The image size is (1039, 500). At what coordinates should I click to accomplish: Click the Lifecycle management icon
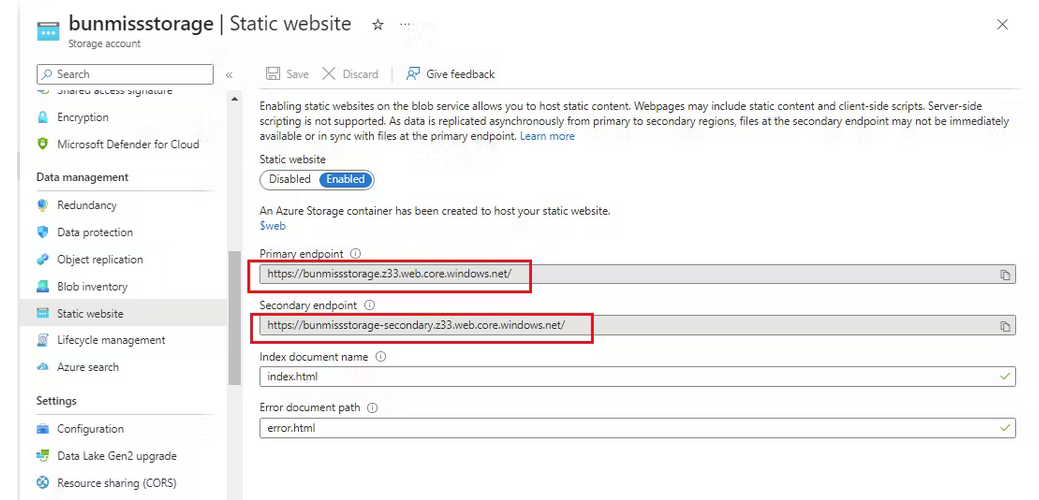point(43,340)
